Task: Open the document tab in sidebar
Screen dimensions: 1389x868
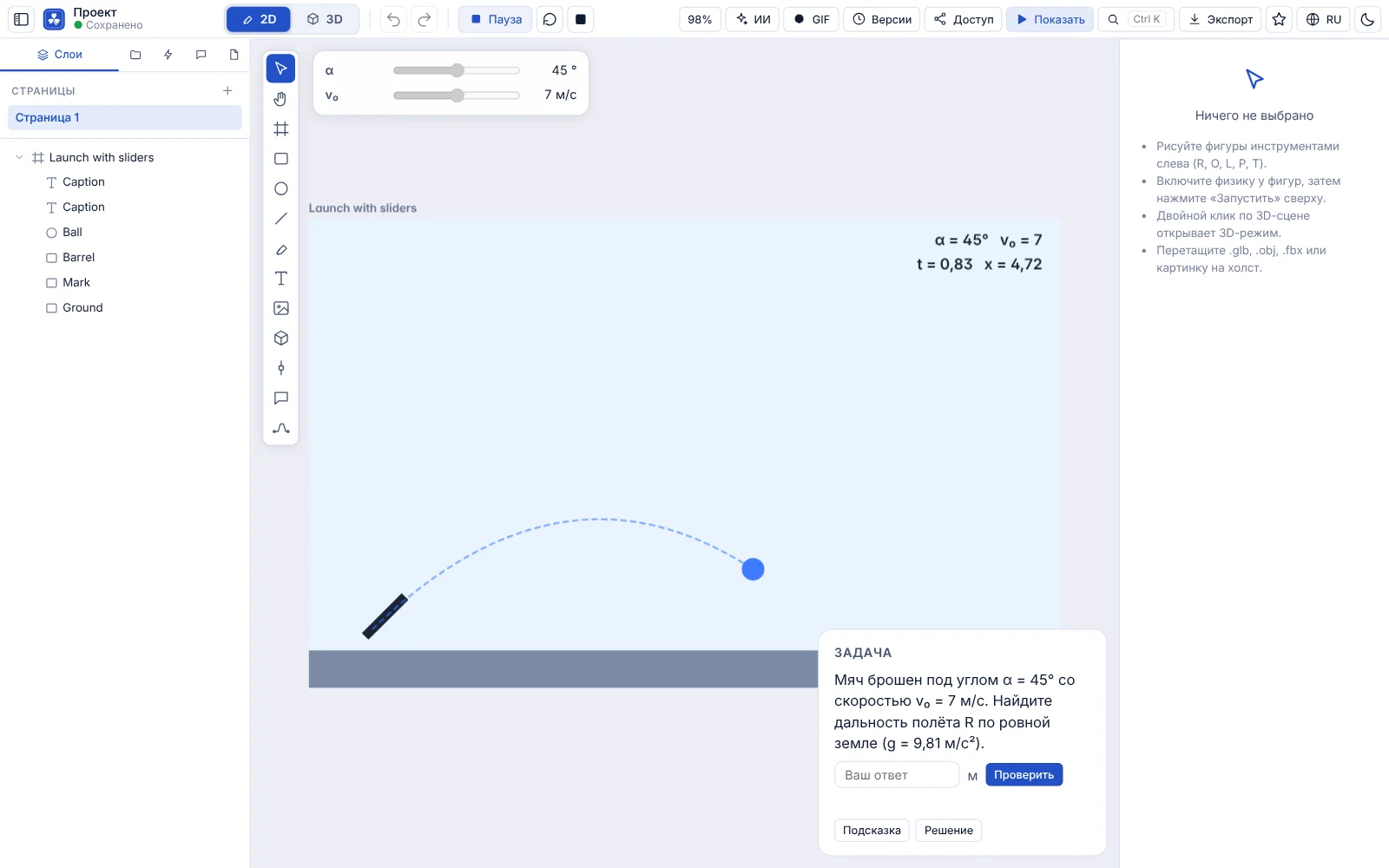Action: point(234,55)
